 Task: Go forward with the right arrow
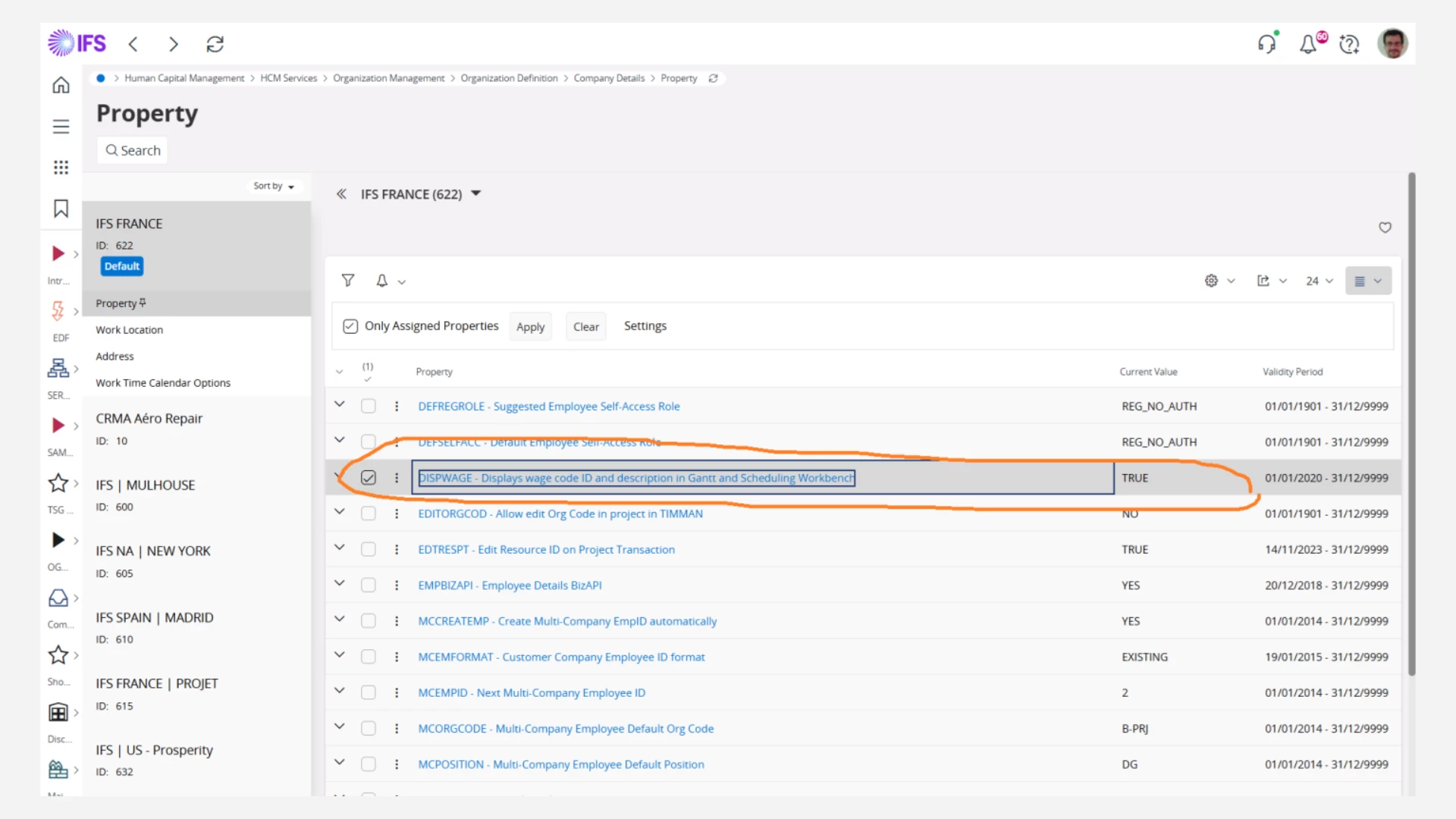[174, 44]
